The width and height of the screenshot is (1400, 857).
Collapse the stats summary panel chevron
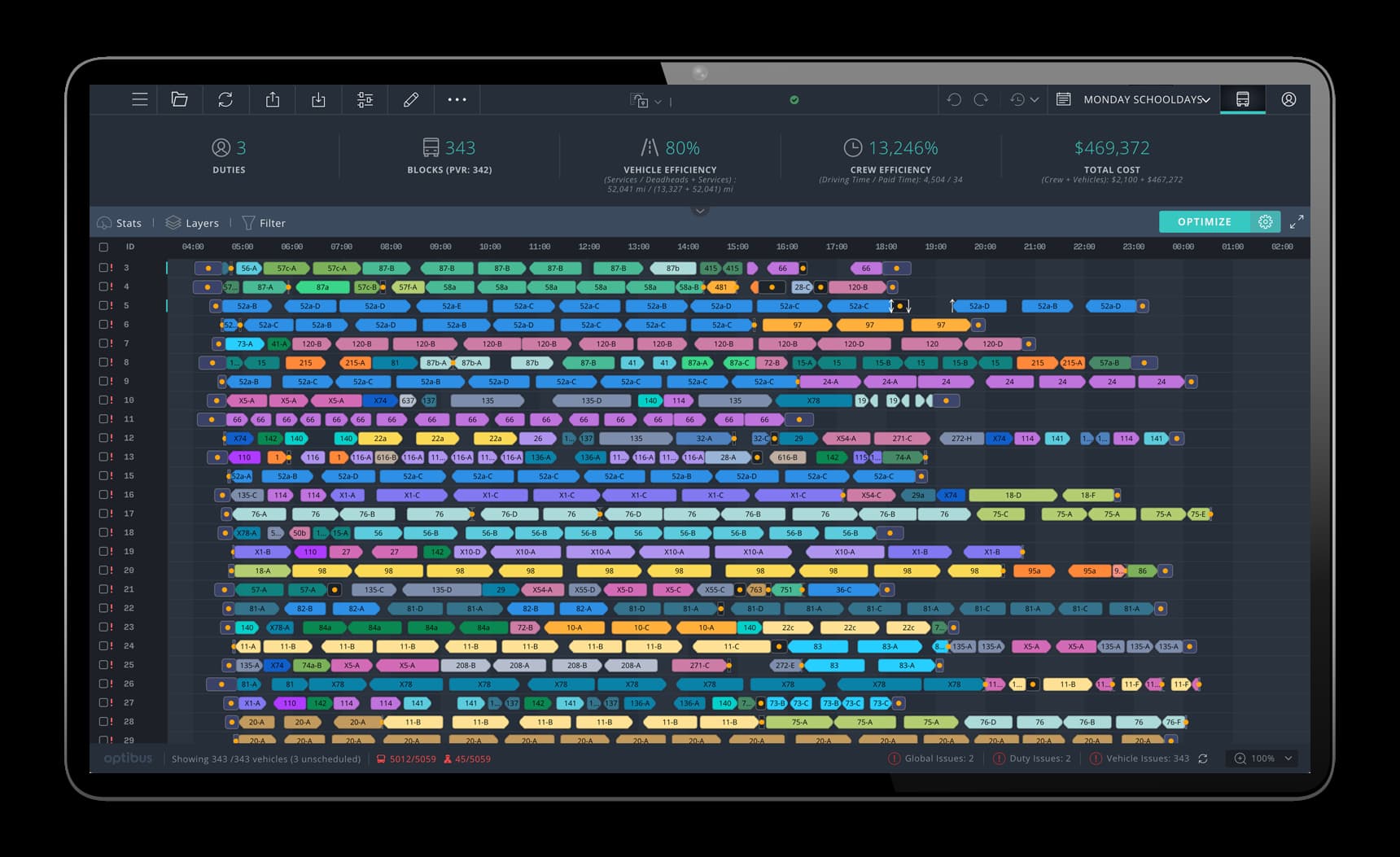[699, 211]
